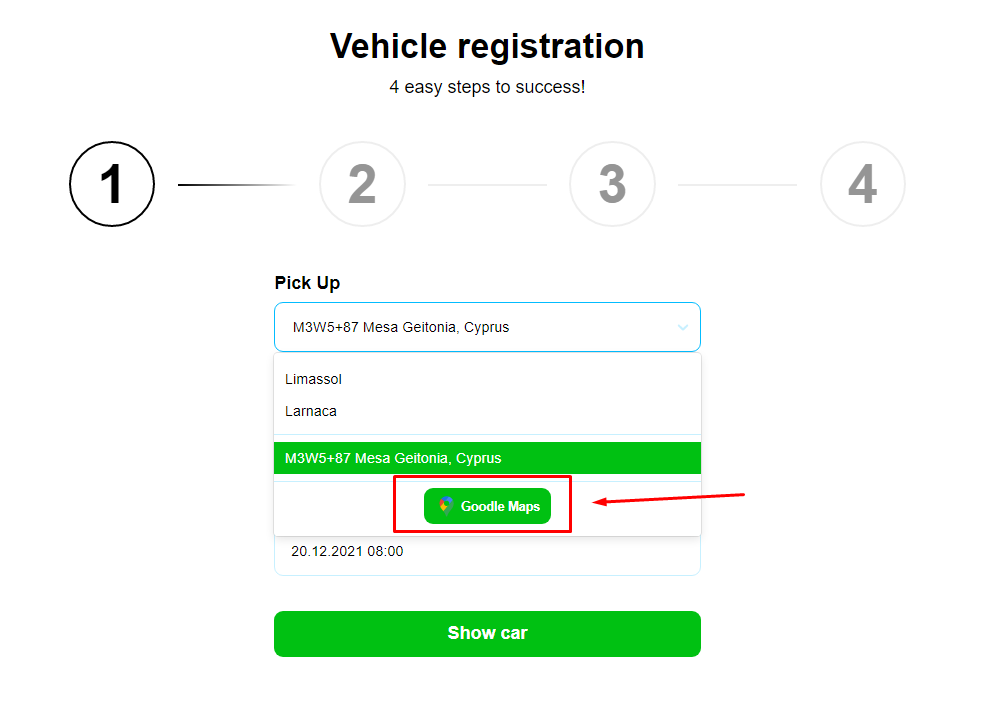Open step 4 circle
This screenshot has width=987, height=709.
coord(862,184)
